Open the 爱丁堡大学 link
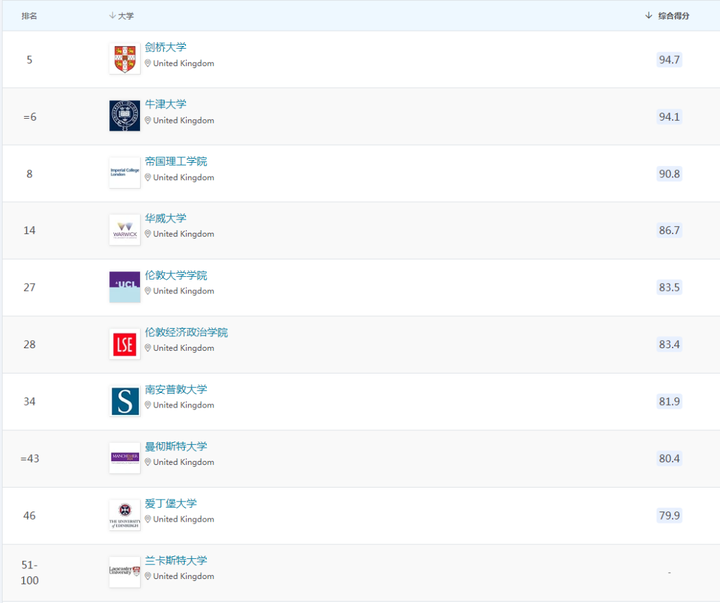This screenshot has height=603, width=720. pos(171,503)
